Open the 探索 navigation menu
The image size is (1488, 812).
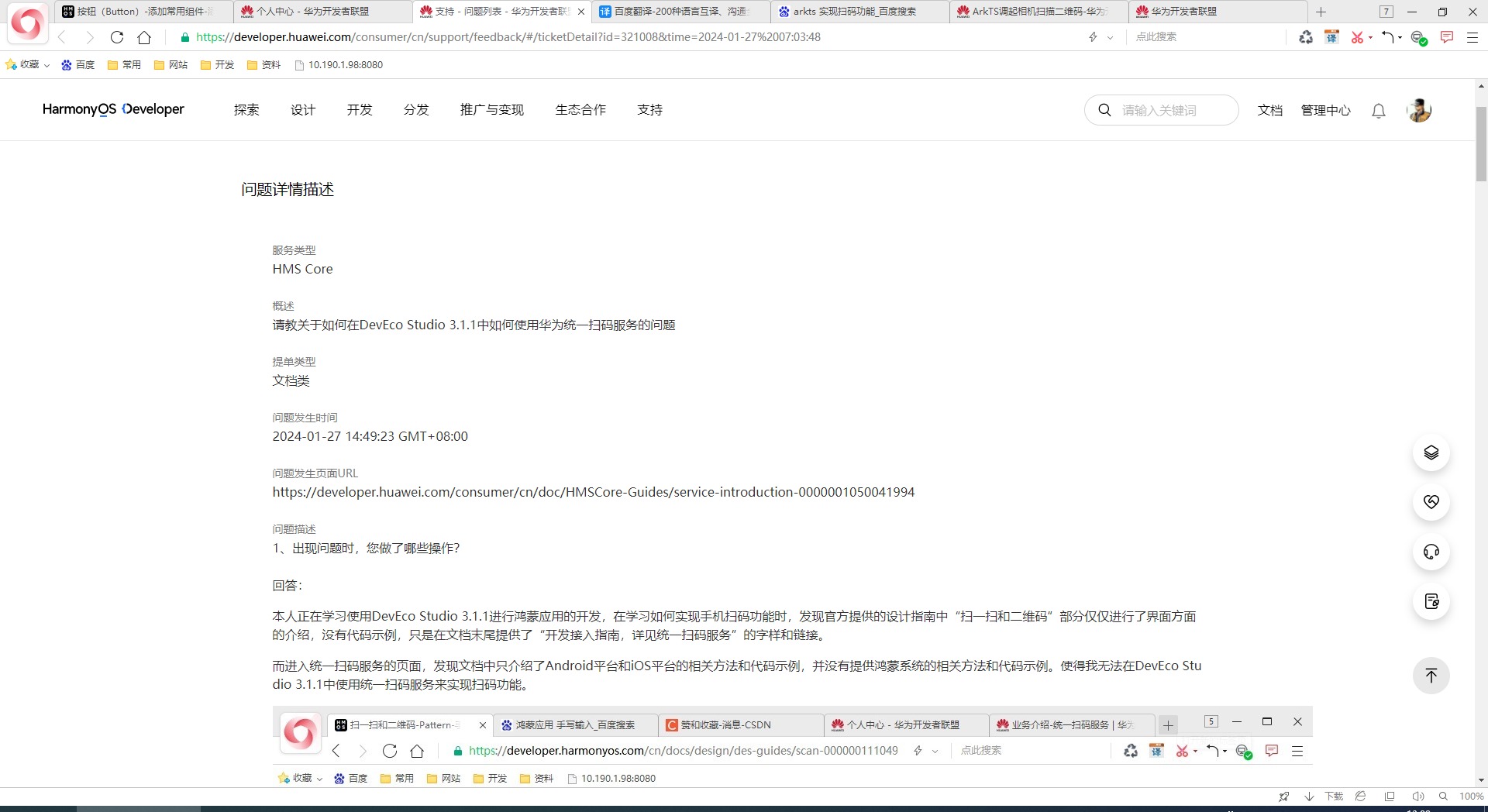pos(246,110)
